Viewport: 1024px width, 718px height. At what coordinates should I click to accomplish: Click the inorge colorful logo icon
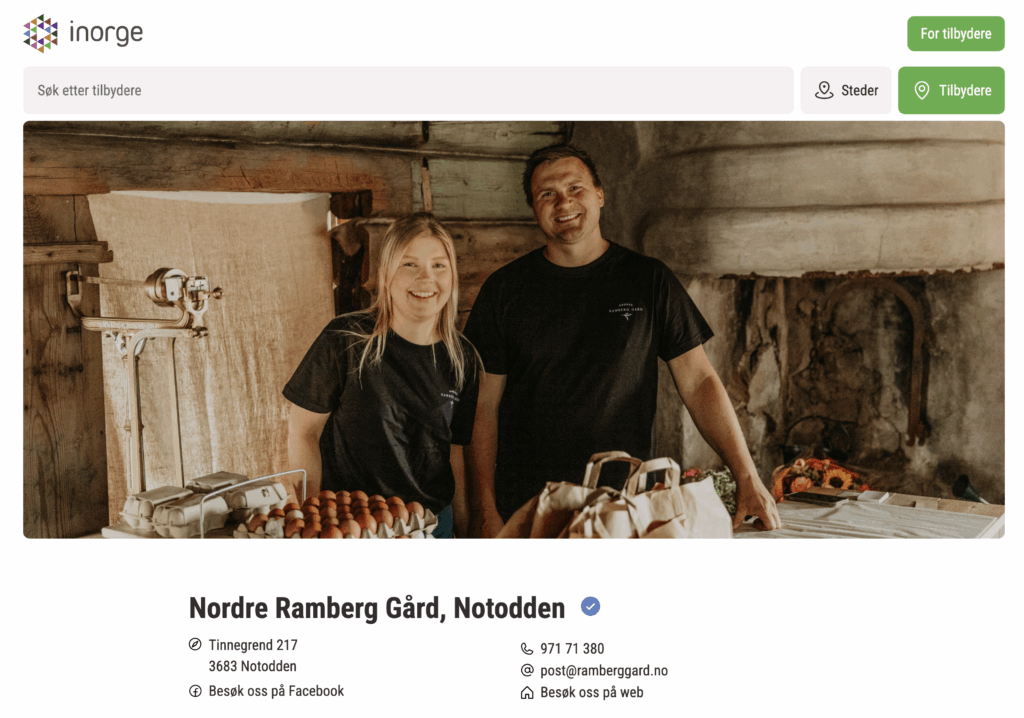[40, 33]
